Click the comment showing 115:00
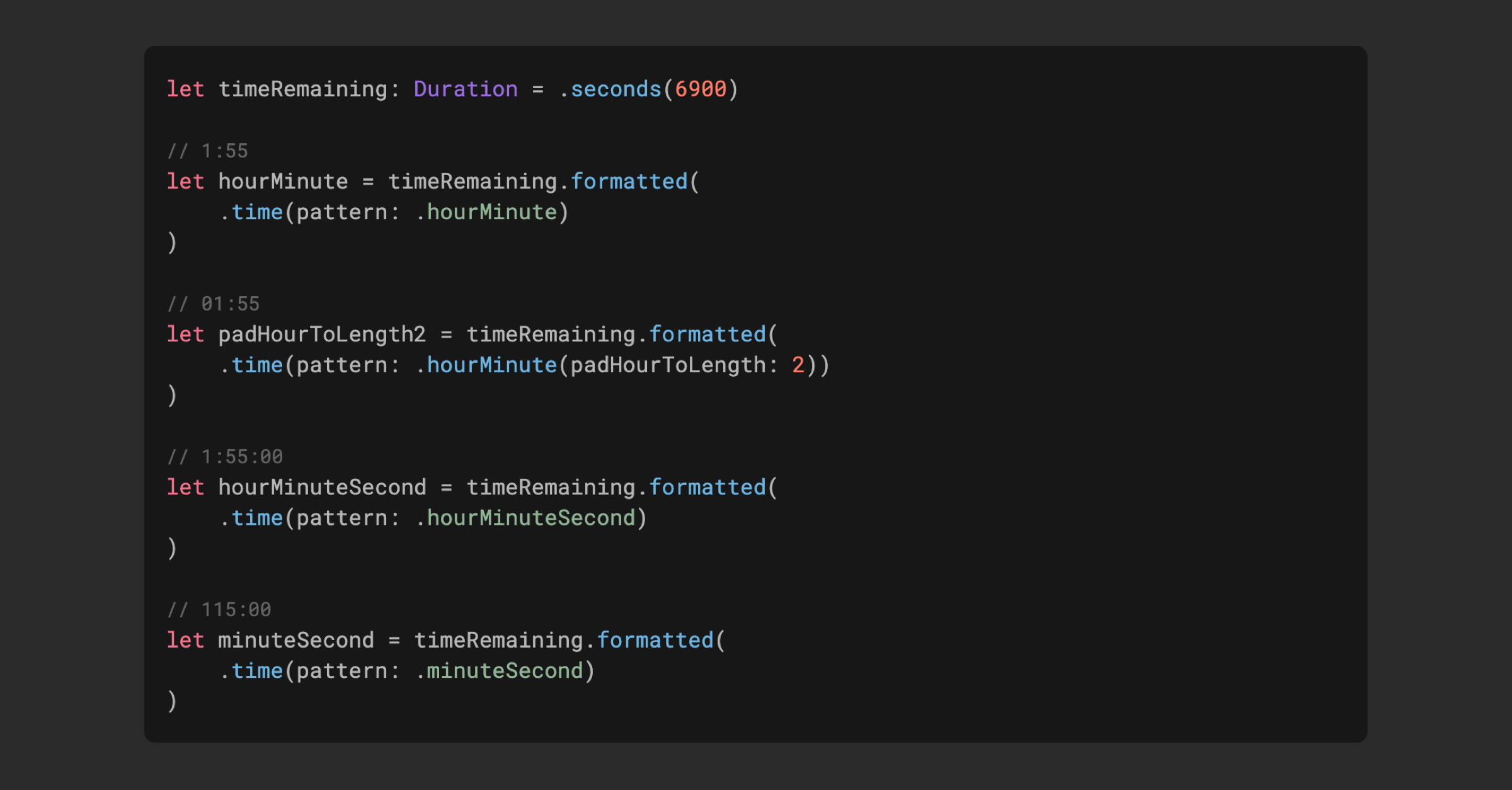Viewport: 1512px width, 790px height. click(x=220, y=609)
